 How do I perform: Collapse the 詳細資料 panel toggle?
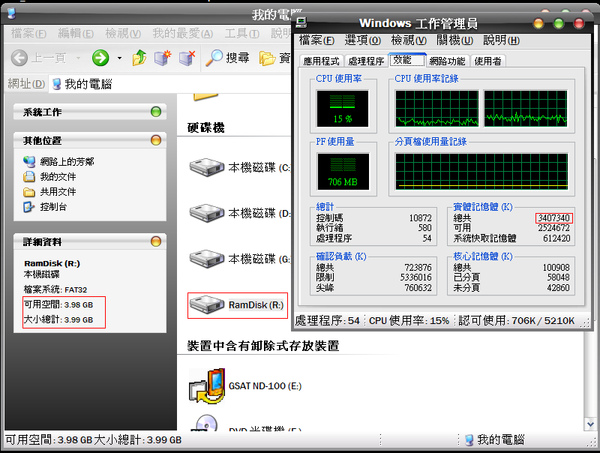pos(156,241)
